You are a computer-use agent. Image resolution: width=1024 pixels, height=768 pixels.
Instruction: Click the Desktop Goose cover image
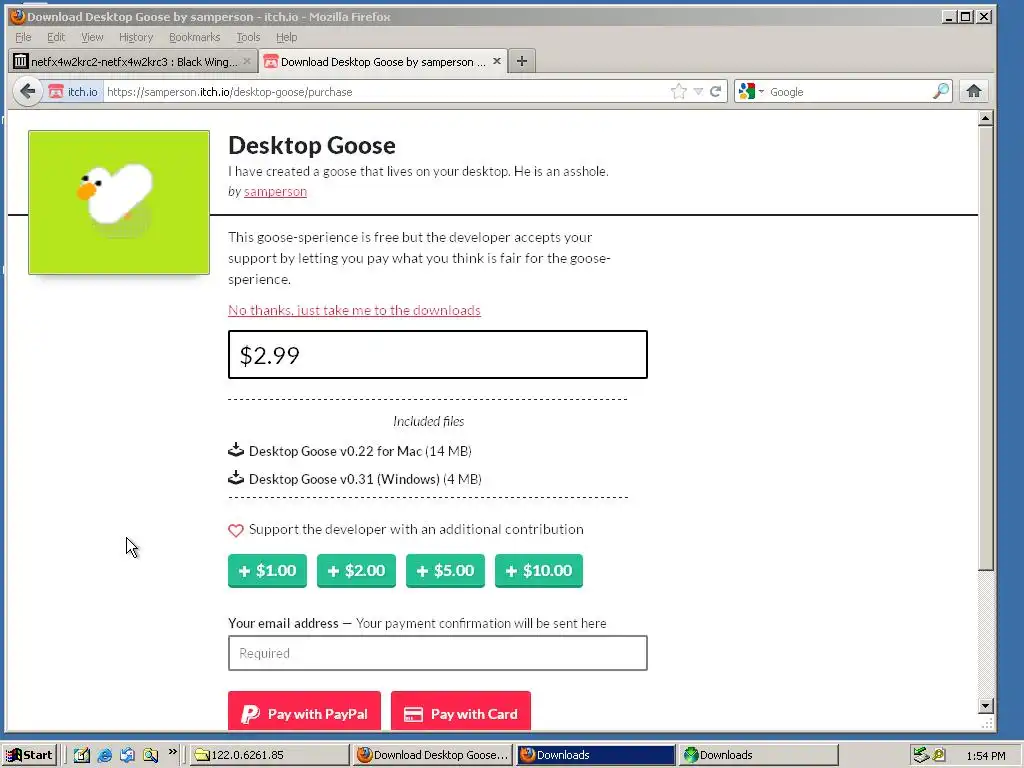click(119, 202)
